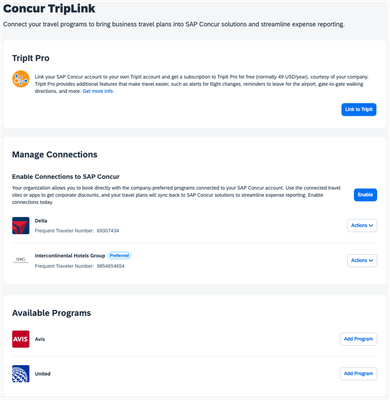Open Actions dropdown for Intercontinental Hotels Group
Image resolution: width=390 pixels, height=400 pixels.
(x=362, y=260)
